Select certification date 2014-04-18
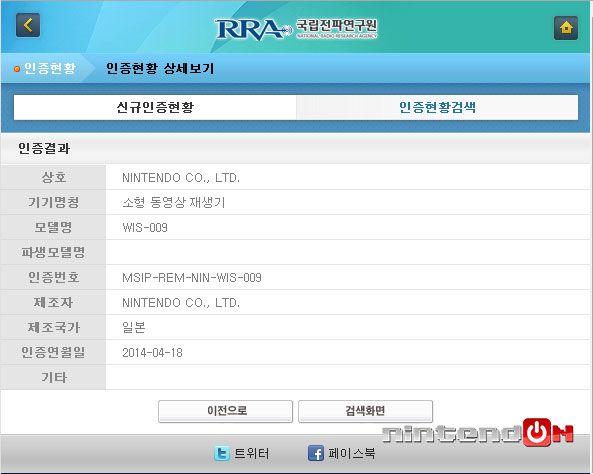 [152, 353]
